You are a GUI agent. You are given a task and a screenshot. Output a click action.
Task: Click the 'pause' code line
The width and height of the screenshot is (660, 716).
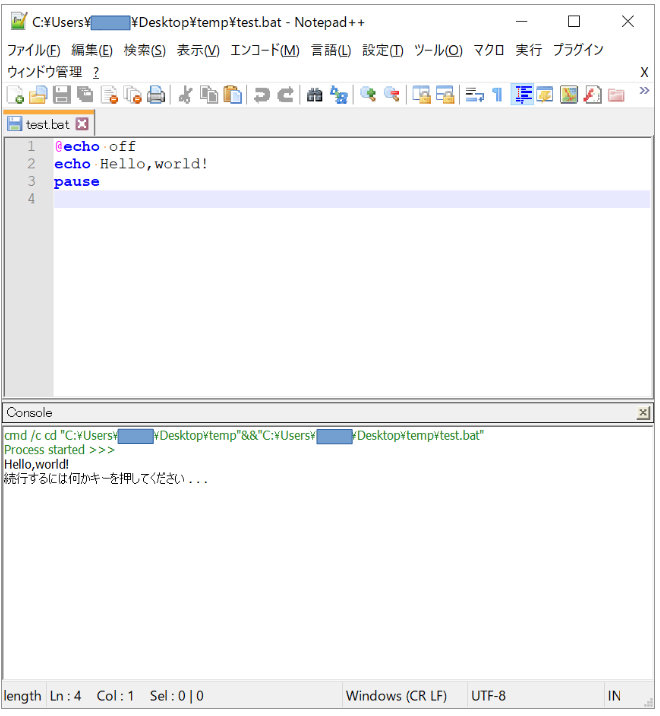point(77,182)
